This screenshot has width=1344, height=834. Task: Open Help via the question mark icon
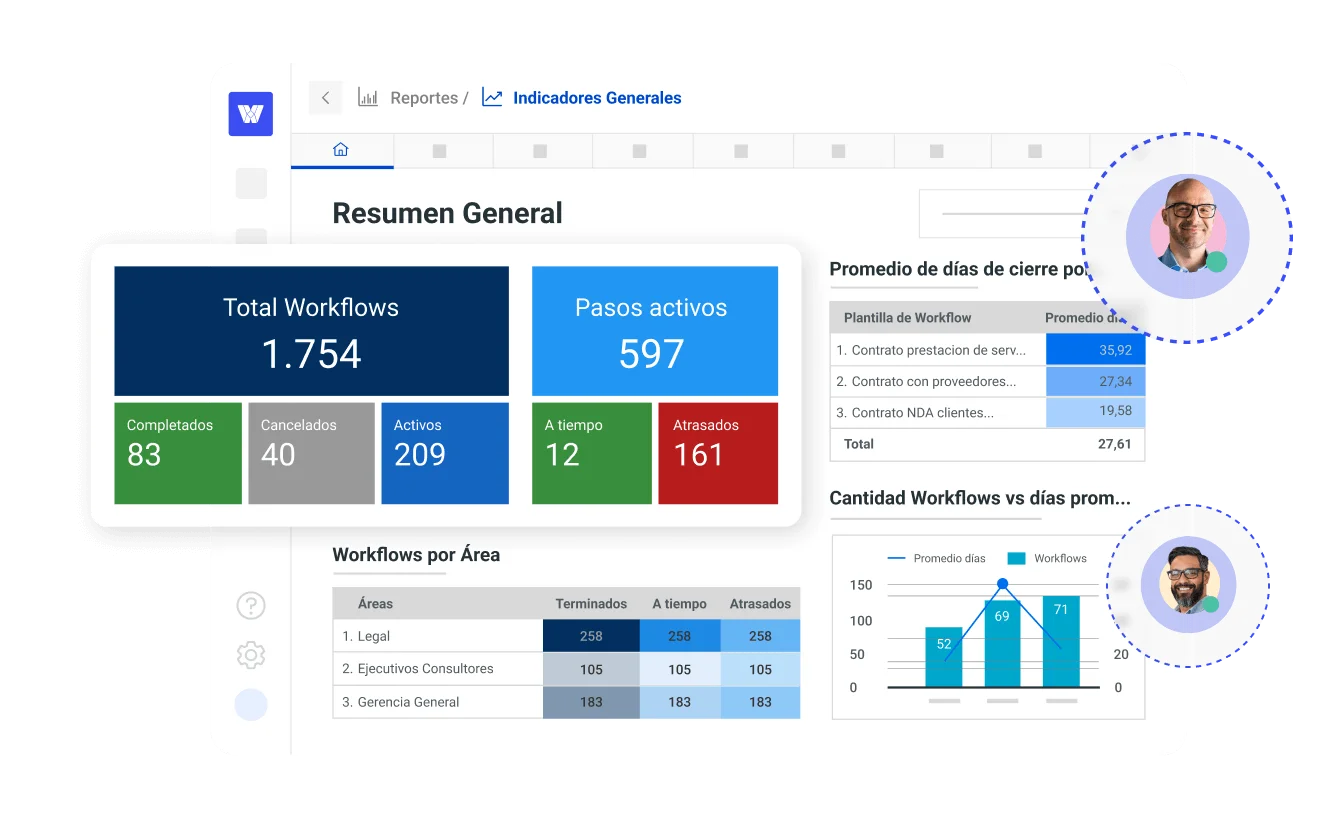[251, 606]
